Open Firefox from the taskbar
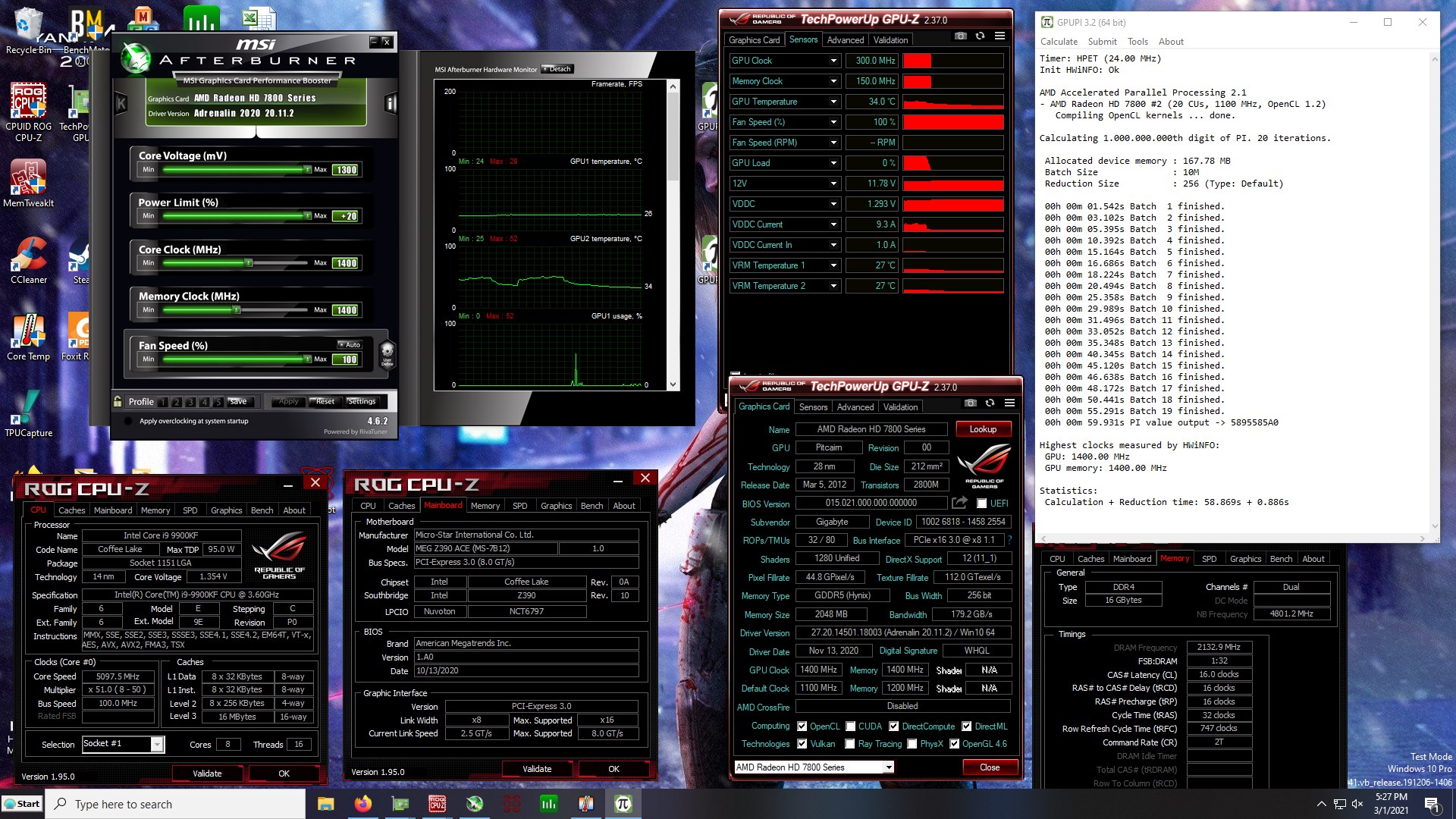1456x819 pixels. coord(363,804)
